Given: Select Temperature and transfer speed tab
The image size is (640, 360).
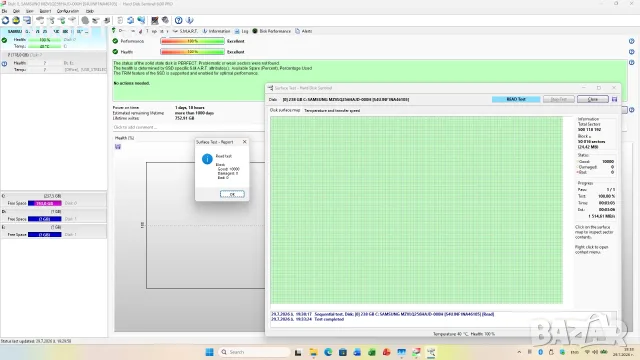Looking at the screenshot, I should 332,111.
